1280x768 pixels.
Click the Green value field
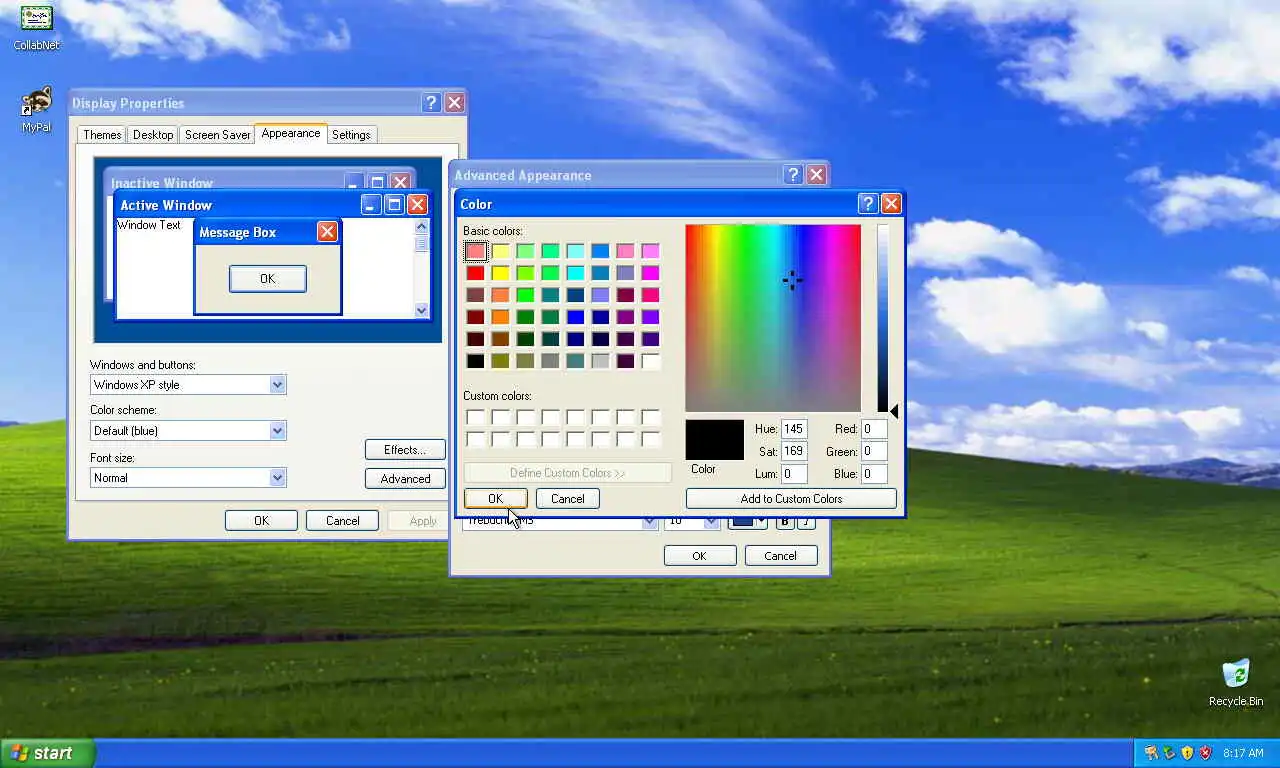[874, 452]
